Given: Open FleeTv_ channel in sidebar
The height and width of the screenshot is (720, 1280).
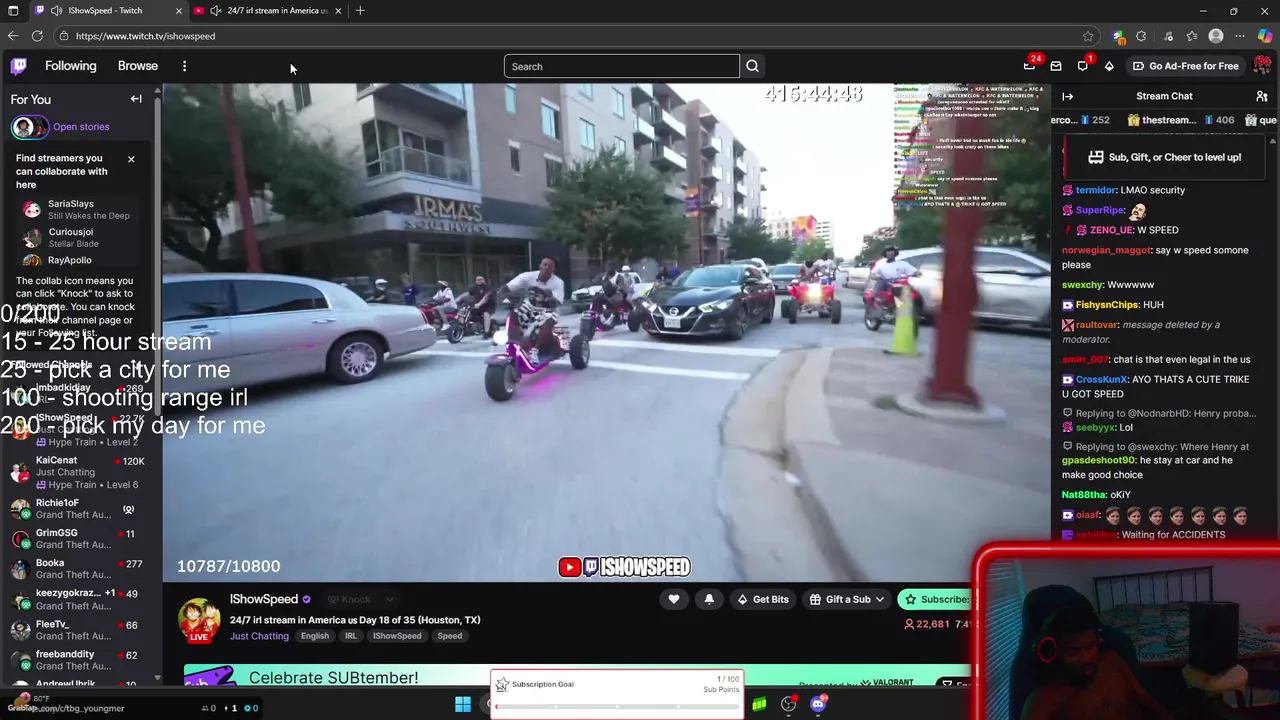Looking at the screenshot, I should point(80,630).
